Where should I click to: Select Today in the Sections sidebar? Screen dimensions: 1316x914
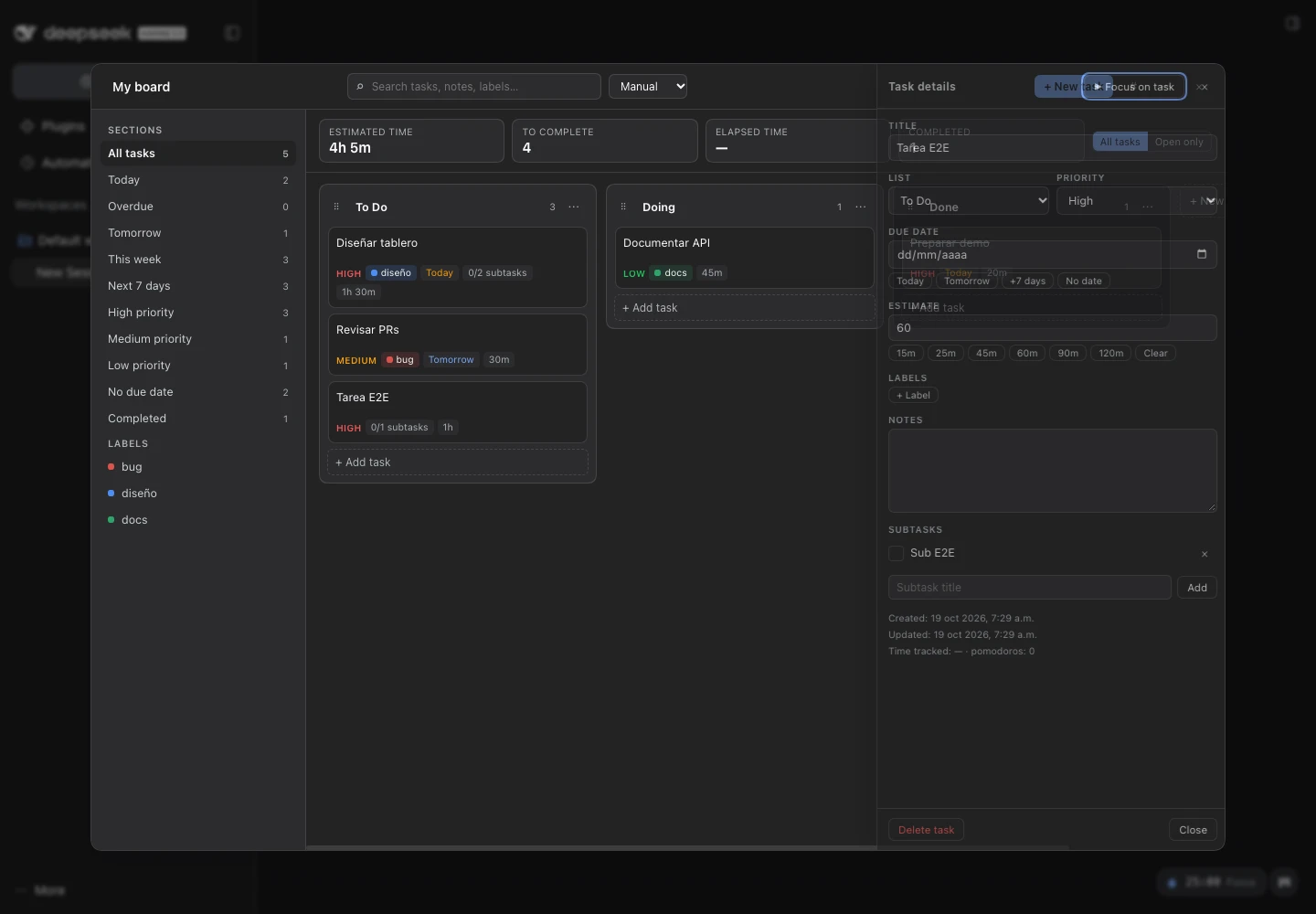pos(198,180)
